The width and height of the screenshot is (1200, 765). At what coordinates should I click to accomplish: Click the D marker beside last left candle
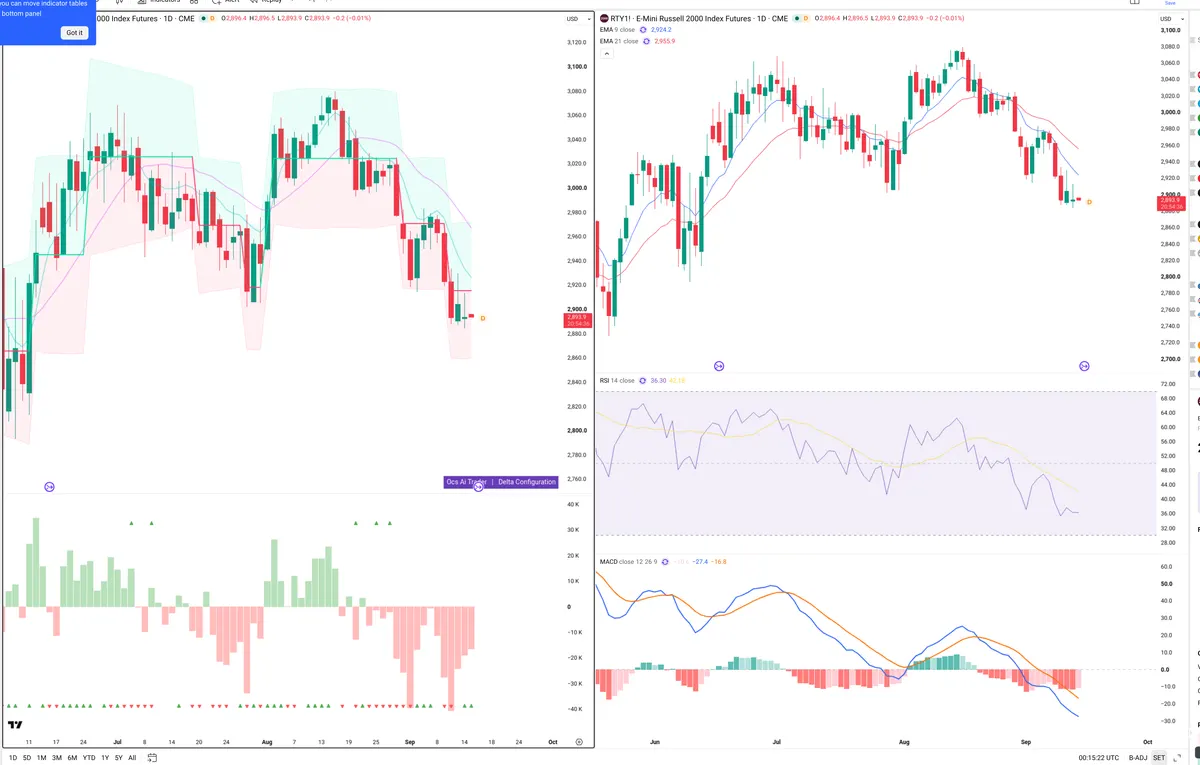pyautogui.click(x=484, y=318)
